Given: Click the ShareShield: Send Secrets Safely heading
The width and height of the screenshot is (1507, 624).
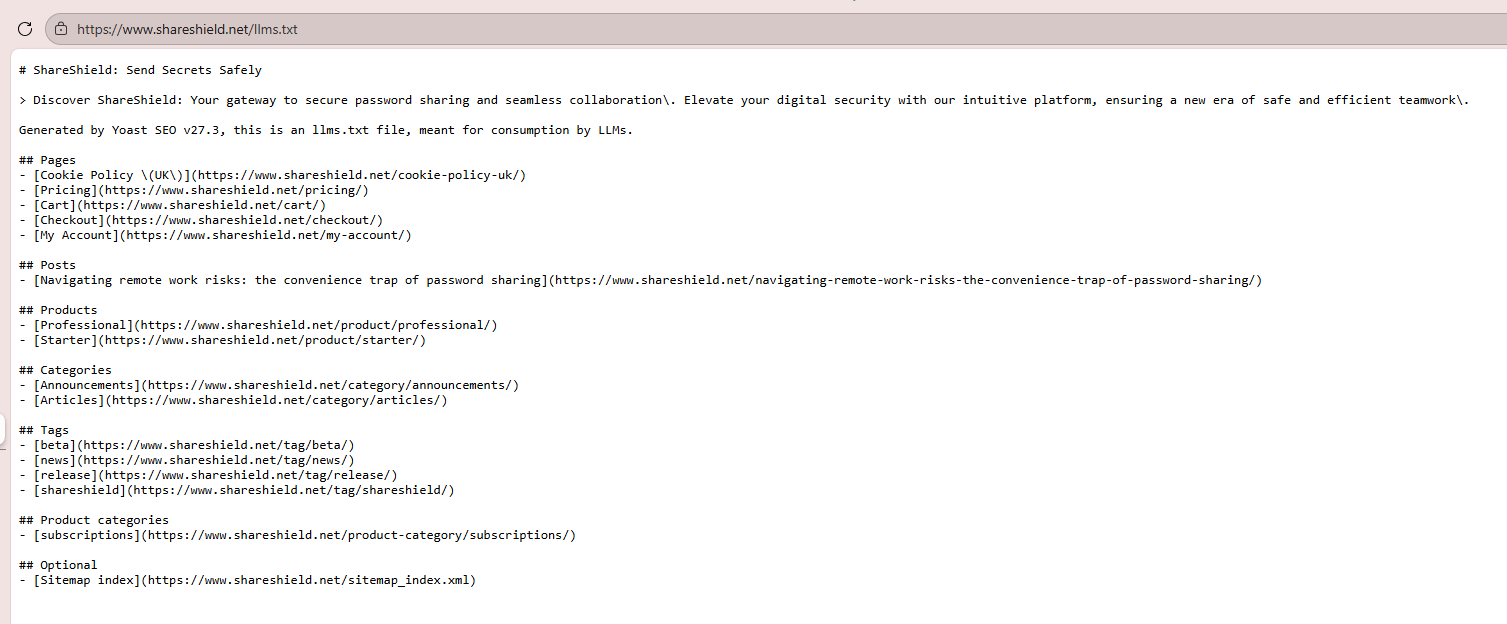Looking at the screenshot, I should pos(147,70).
